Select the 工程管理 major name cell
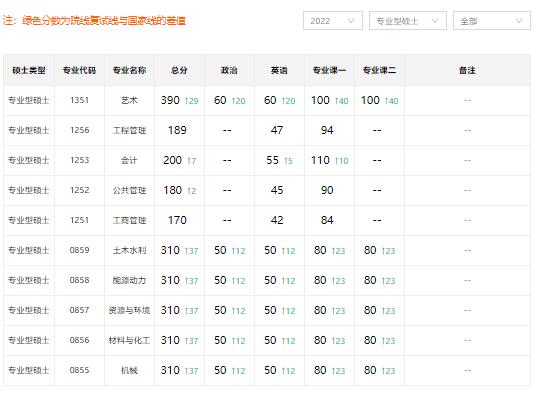Image resolution: width=537 pixels, height=393 pixels. click(x=129, y=130)
